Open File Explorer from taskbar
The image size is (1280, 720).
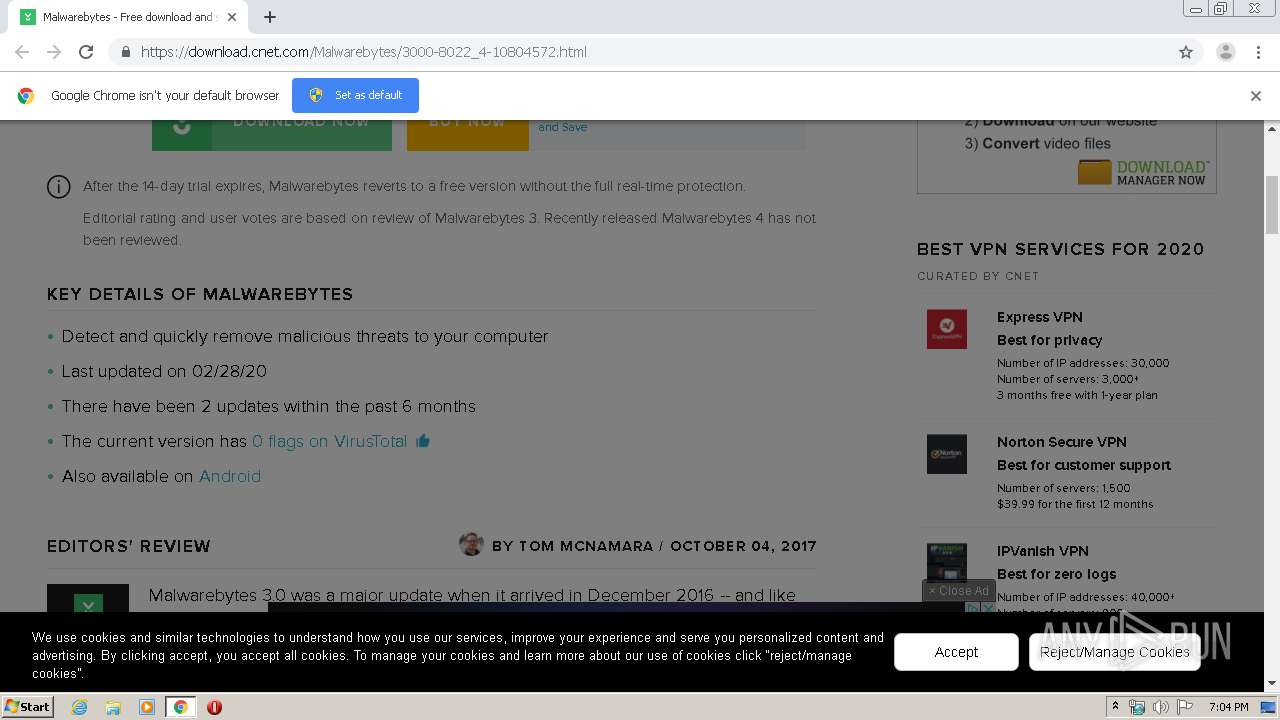click(113, 707)
